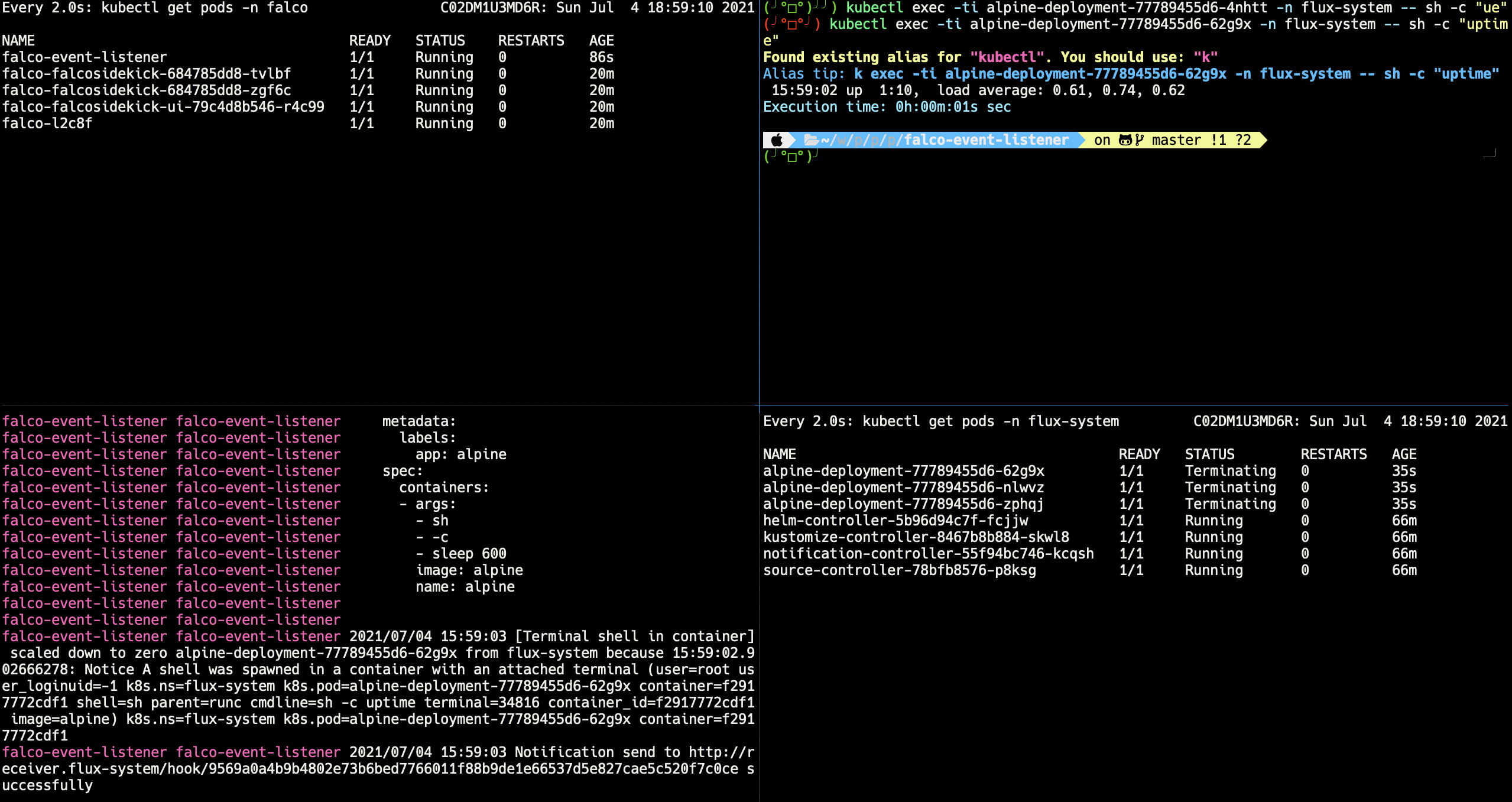Click the red kaomoji failure prompt indicator

click(792, 25)
